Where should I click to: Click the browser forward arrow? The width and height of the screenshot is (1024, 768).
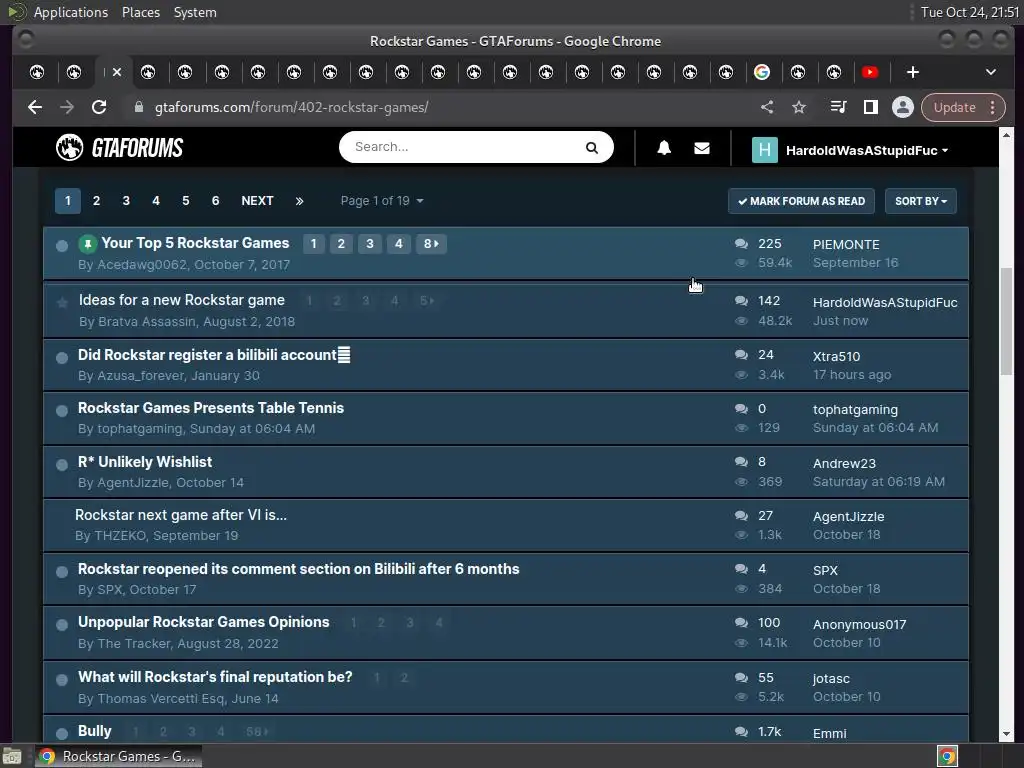(x=67, y=107)
